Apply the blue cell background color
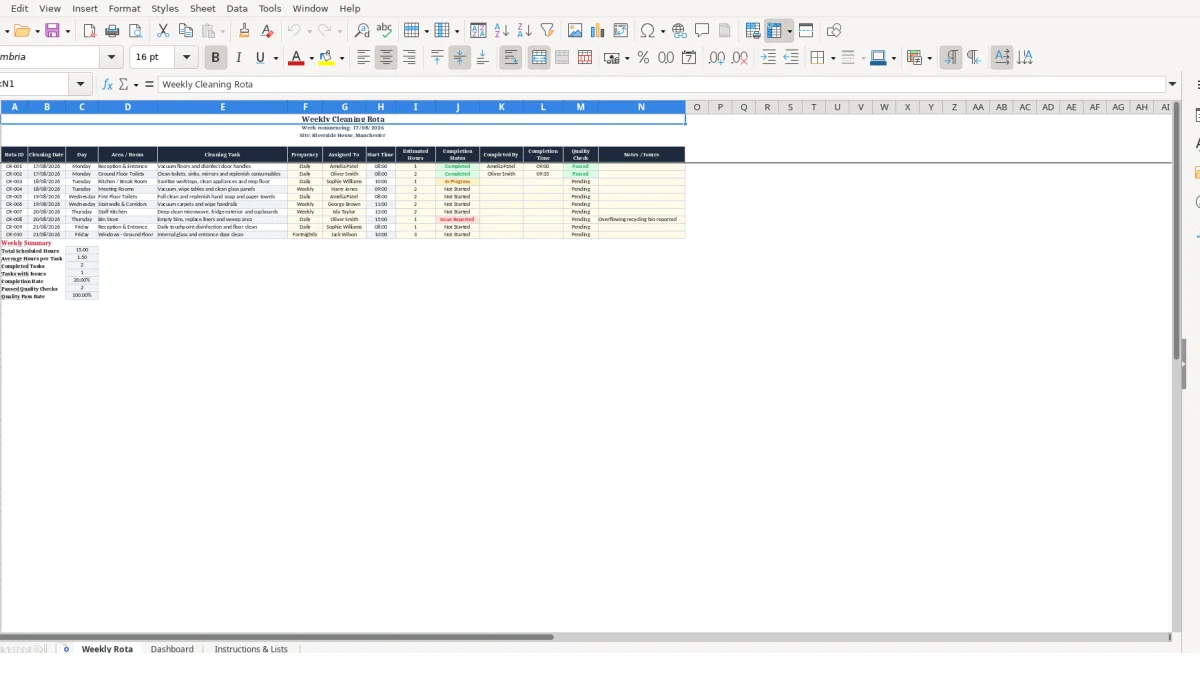The height and width of the screenshot is (675, 1200). (877, 58)
